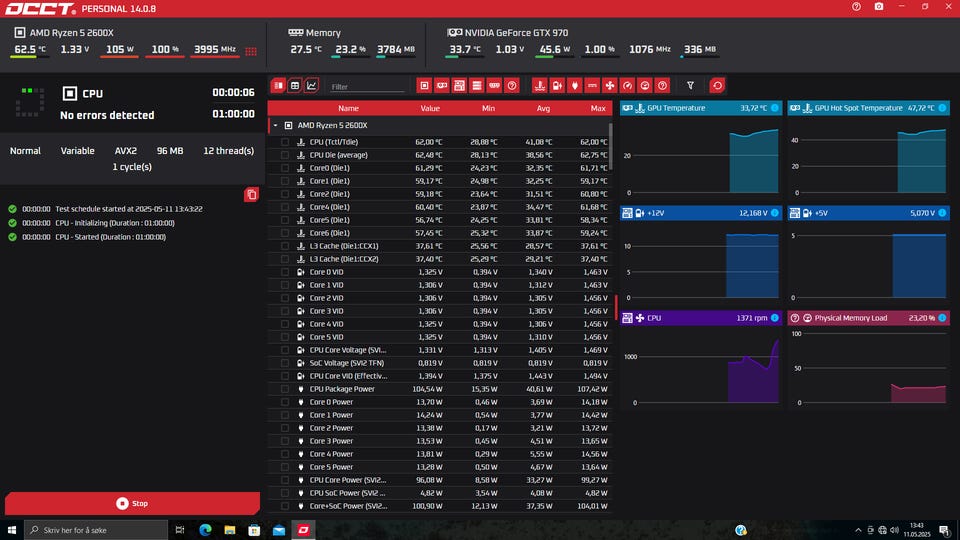Click the AMD Ryzen 5 2600X summary header
The height and width of the screenshot is (540, 960).
(71, 32)
